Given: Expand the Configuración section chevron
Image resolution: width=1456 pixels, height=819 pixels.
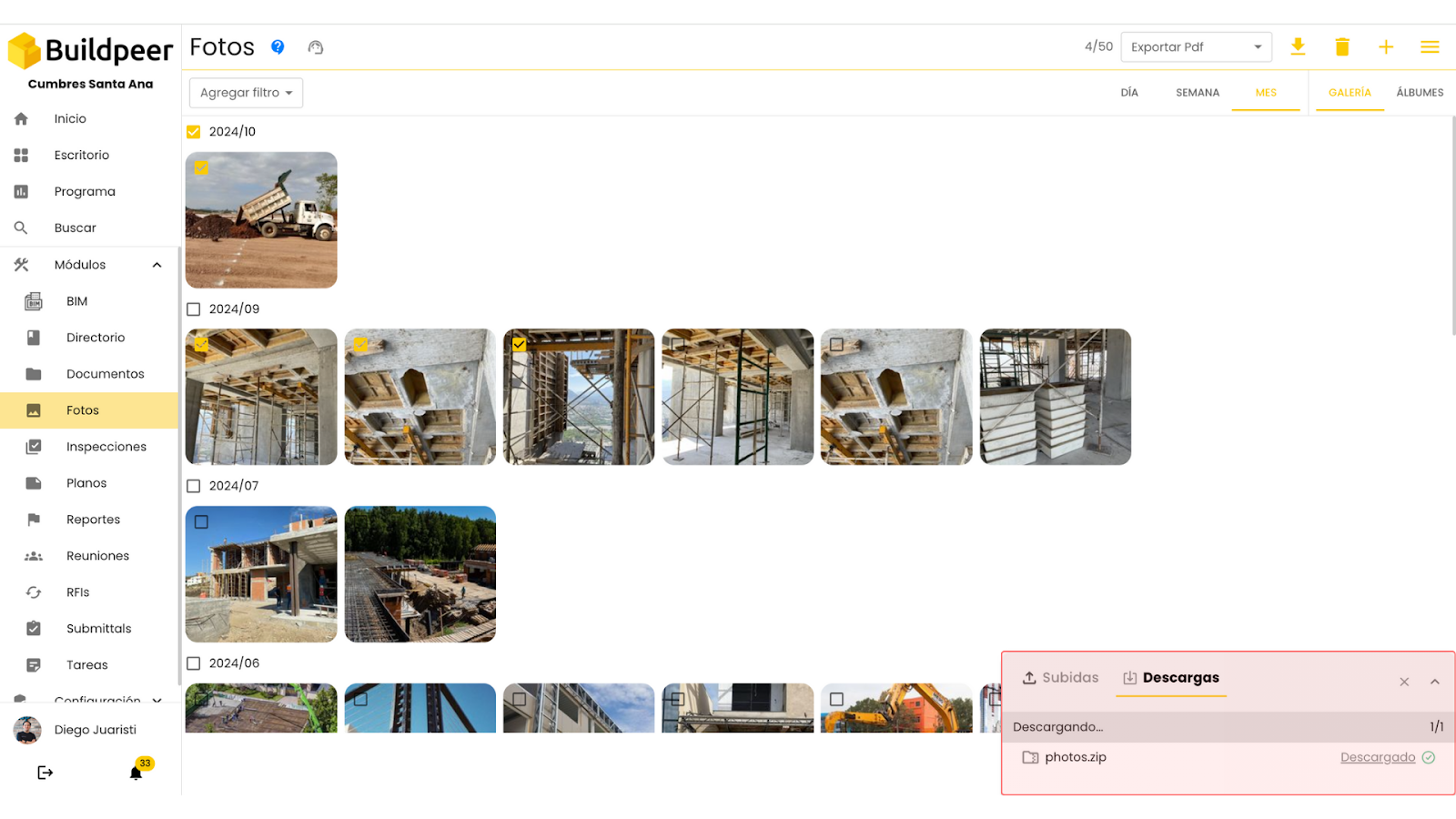Looking at the screenshot, I should (x=157, y=700).
